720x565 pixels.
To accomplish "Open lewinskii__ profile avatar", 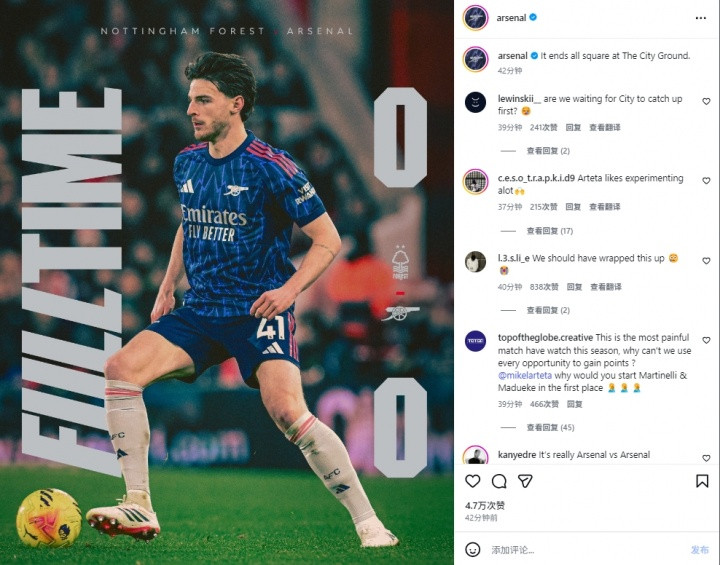I will tap(475, 102).
